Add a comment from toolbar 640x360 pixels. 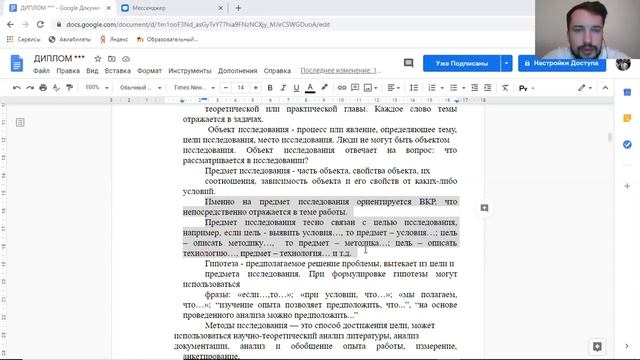click(x=355, y=88)
